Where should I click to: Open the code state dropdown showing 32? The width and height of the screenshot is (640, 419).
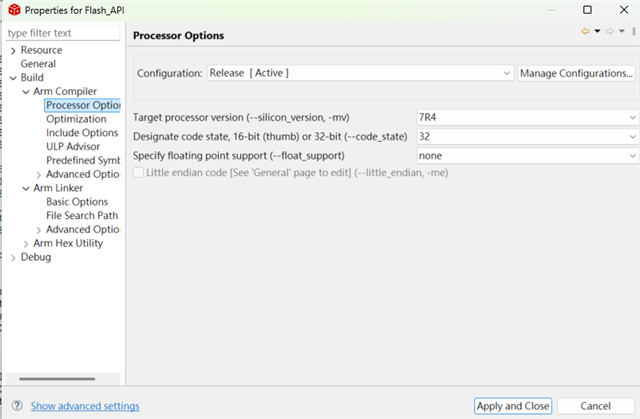point(527,137)
